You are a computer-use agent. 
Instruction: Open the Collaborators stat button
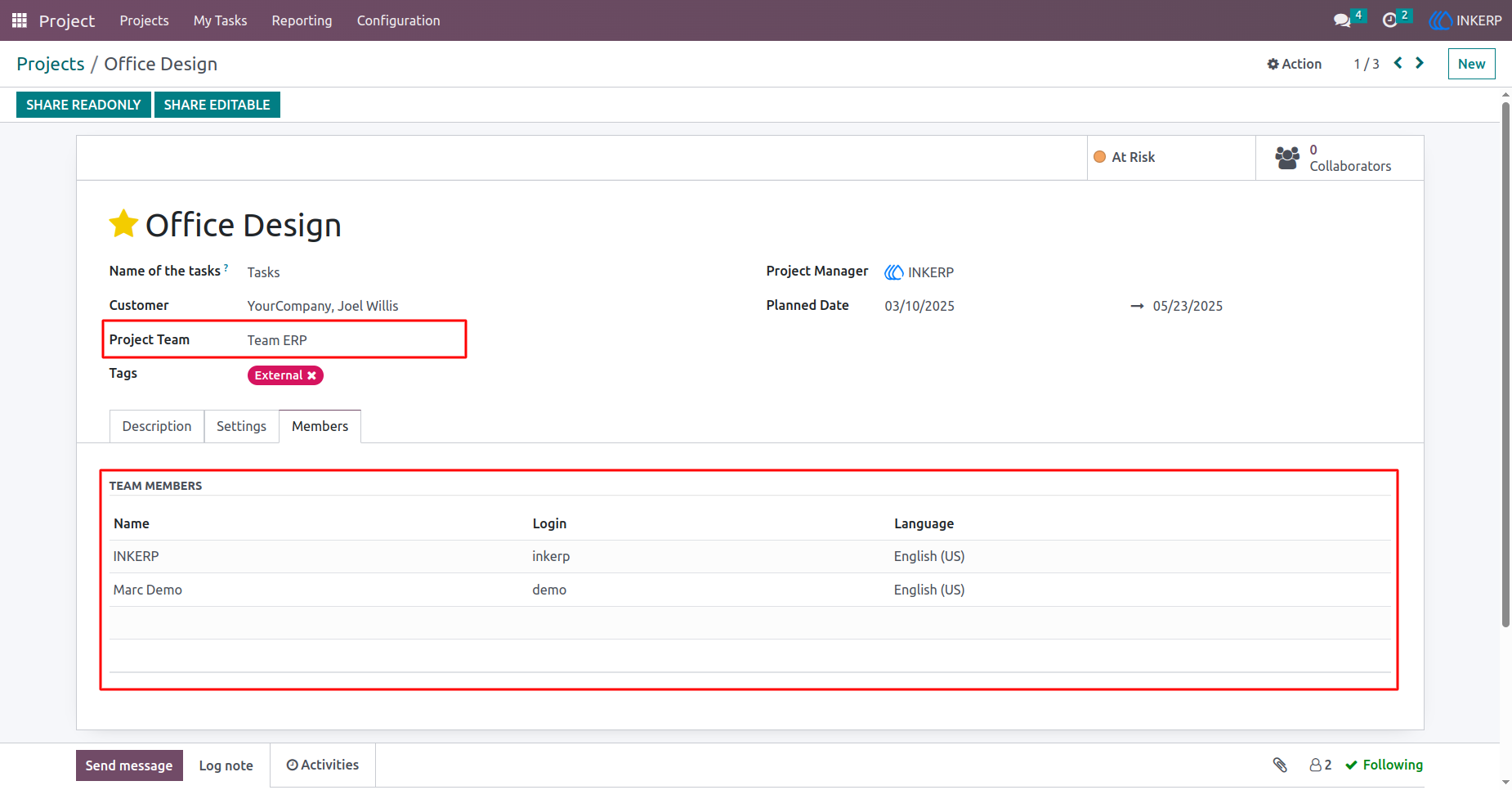point(1340,158)
